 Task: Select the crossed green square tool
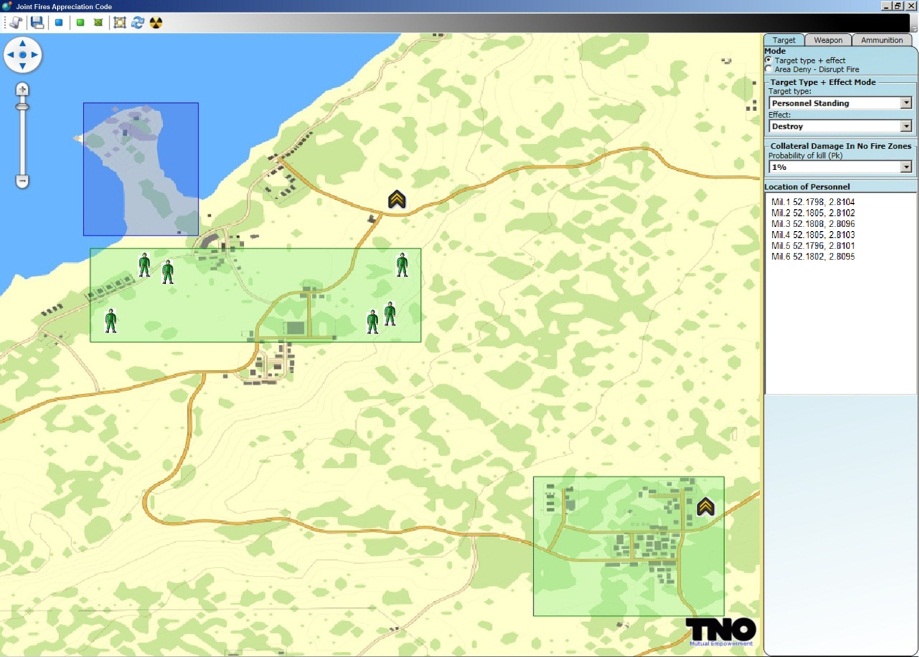point(98,22)
